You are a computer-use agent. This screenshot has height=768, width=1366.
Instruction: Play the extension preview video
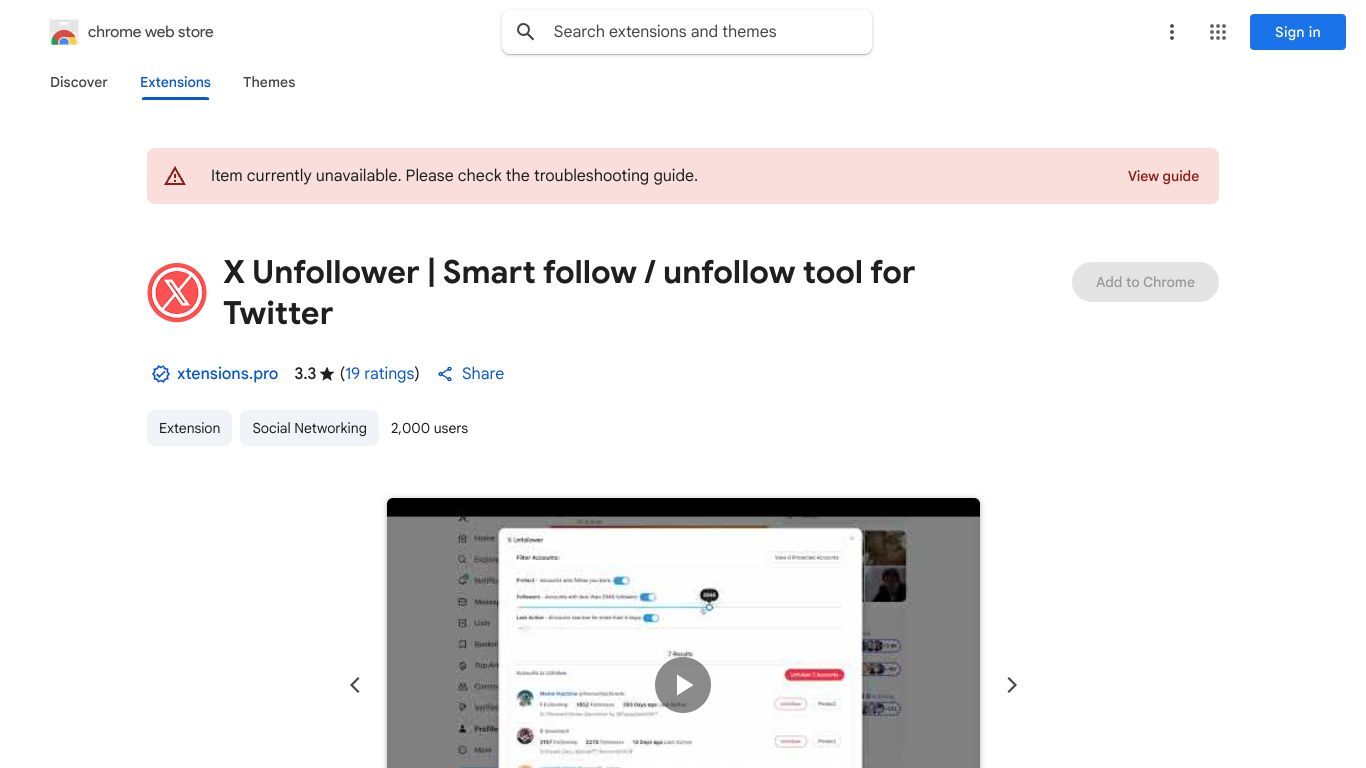(x=683, y=685)
